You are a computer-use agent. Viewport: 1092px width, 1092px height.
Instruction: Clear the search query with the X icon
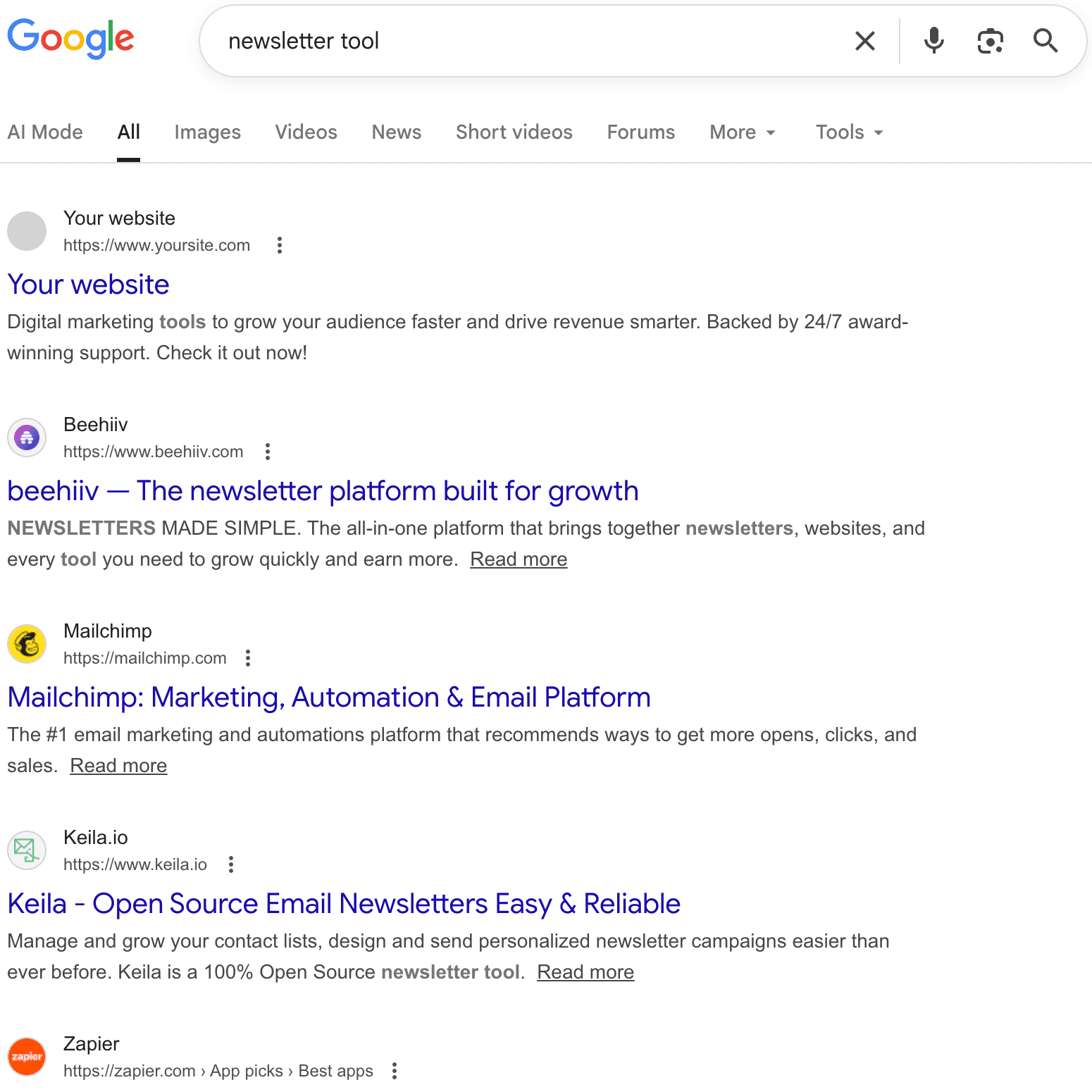[x=864, y=41]
